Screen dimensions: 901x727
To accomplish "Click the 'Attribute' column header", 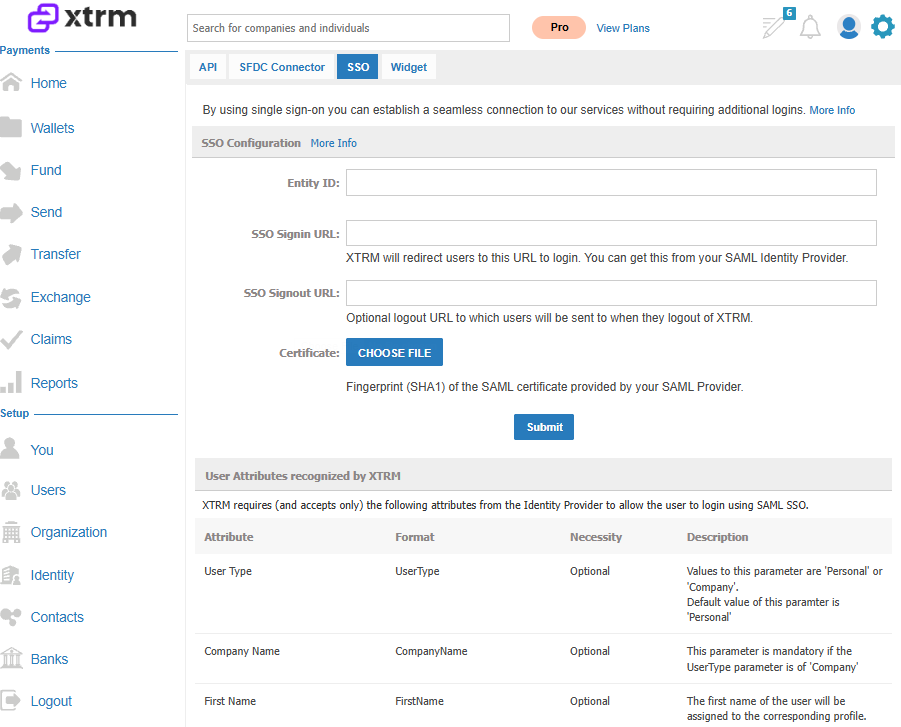I will coord(229,537).
